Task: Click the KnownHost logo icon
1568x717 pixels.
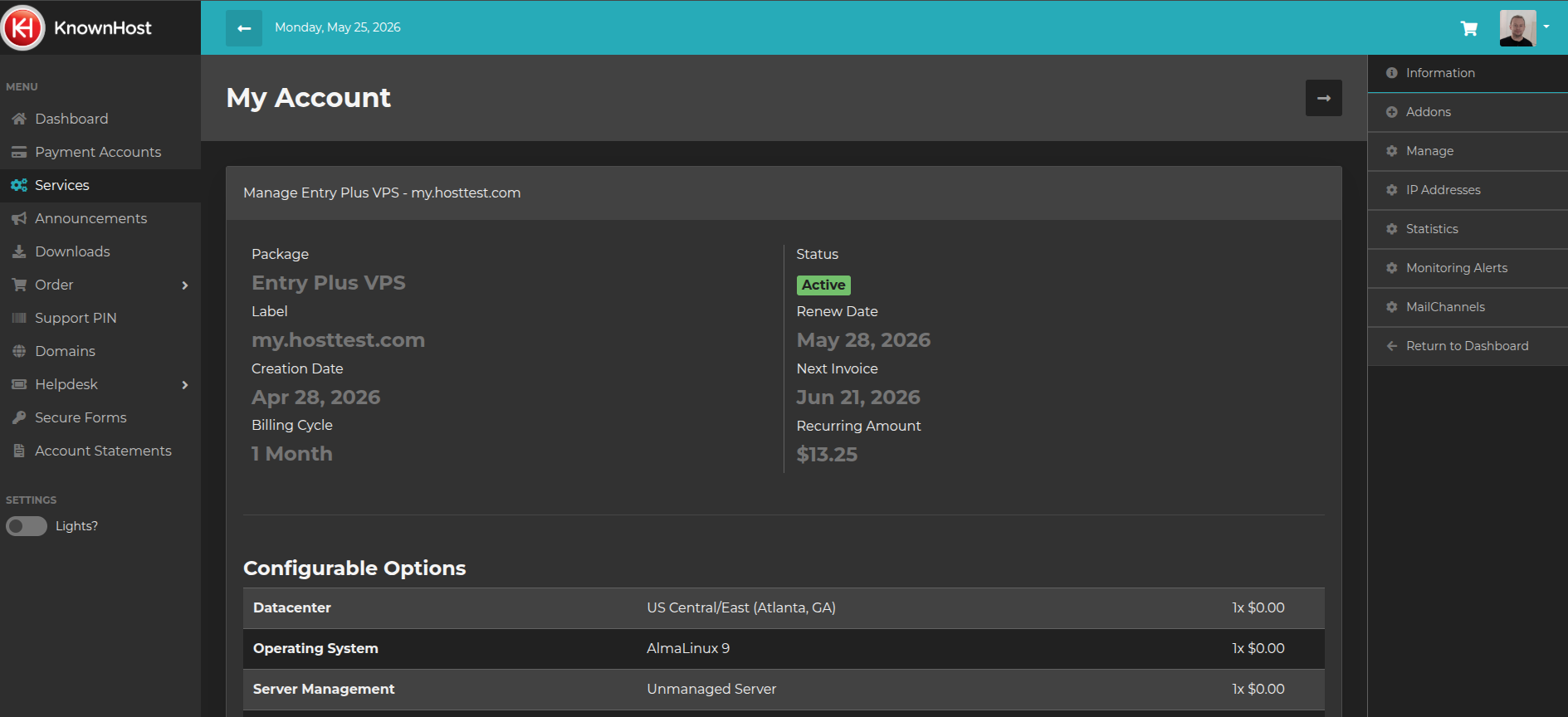Action: pyautogui.click(x=23, y=27)
